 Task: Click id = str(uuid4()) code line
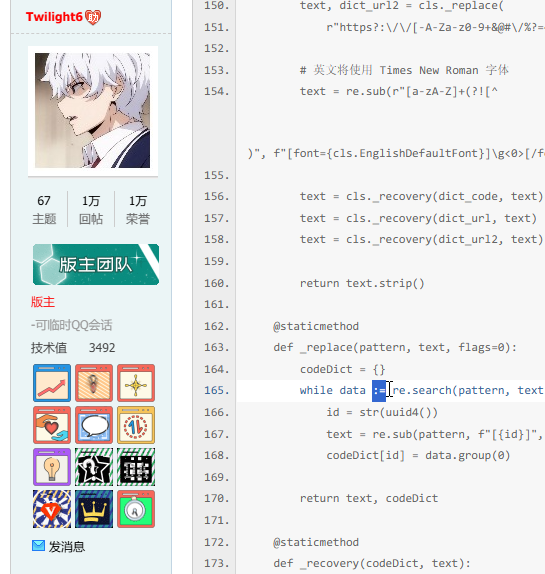[382, 413]
